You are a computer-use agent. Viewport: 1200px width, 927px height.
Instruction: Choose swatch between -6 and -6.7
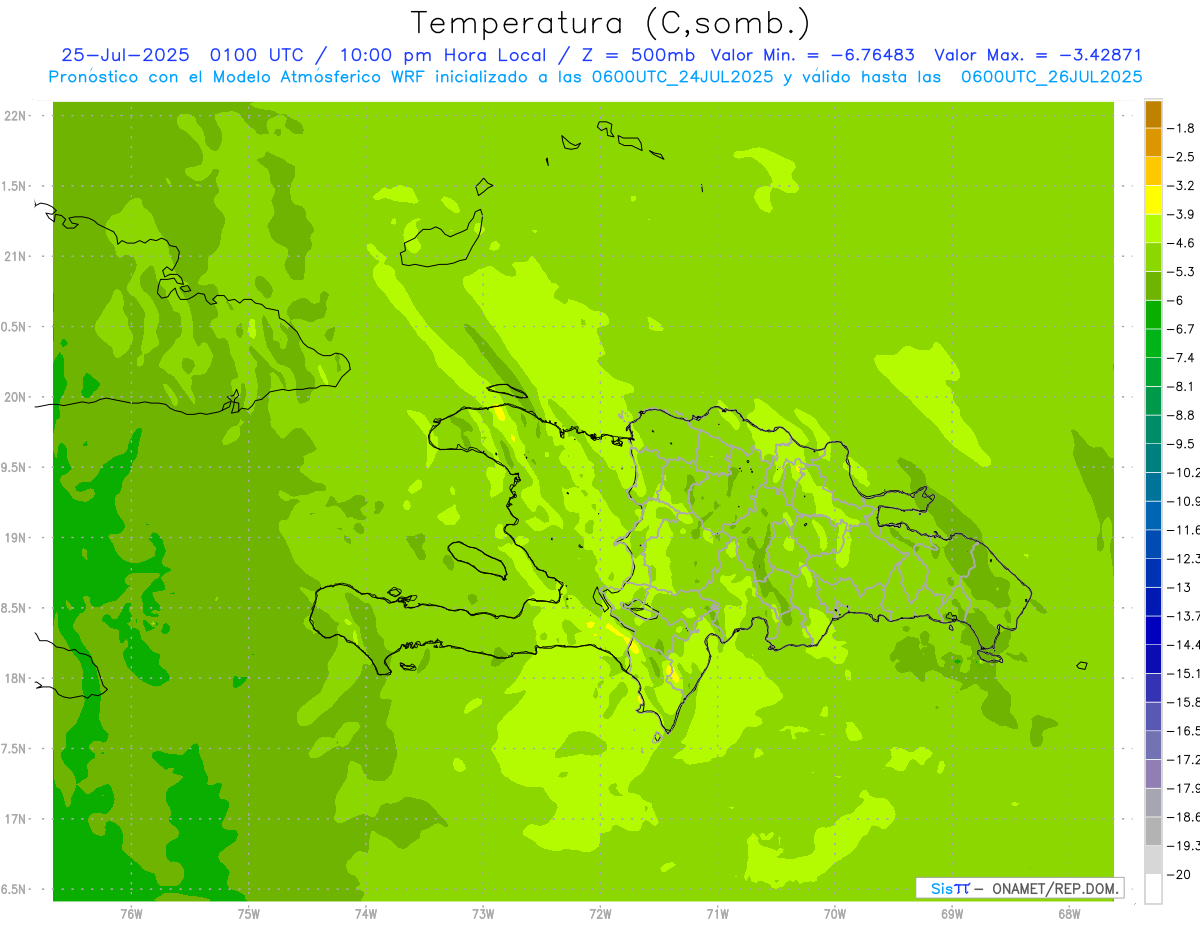tap(1154, 314)
